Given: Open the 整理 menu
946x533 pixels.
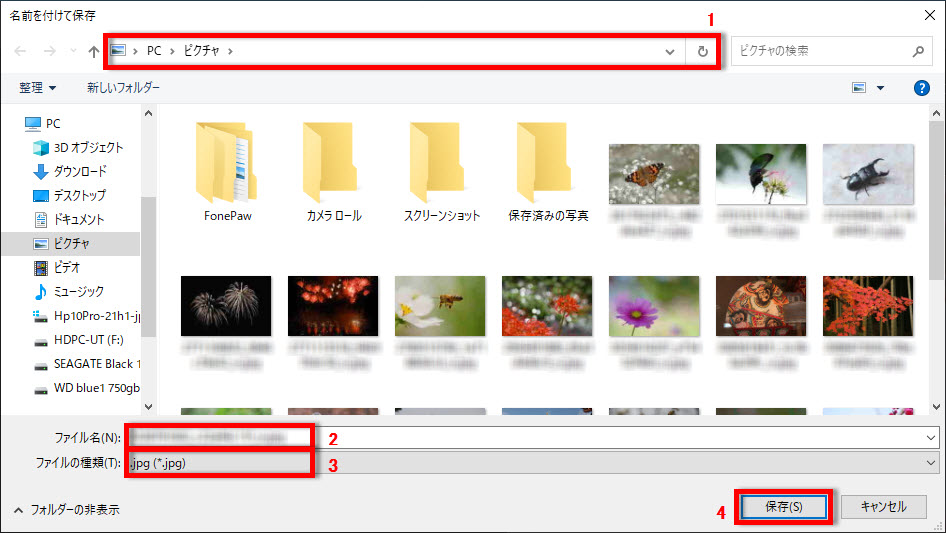Looking at the screenshot, I should click(38, 88).
